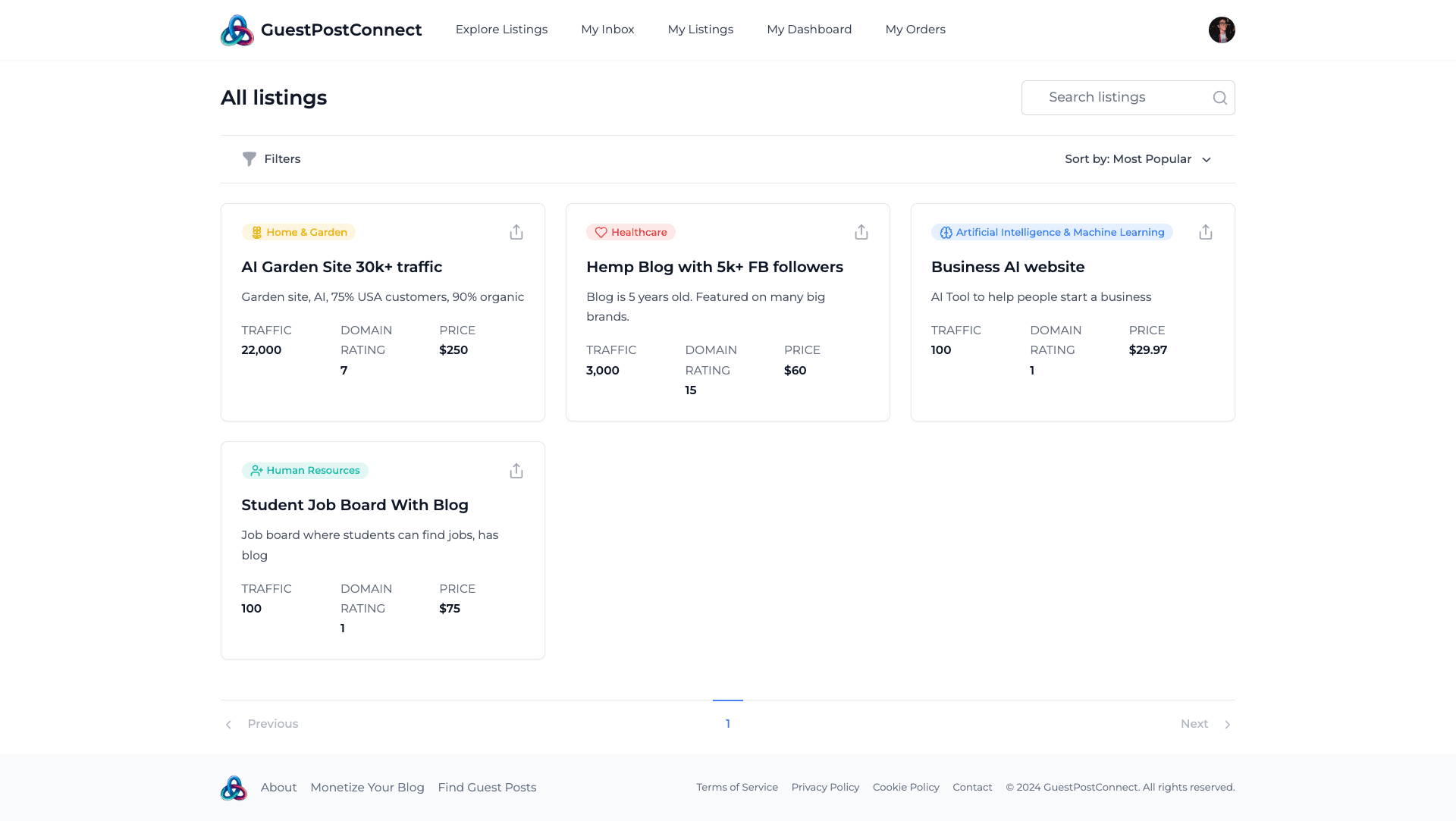Click the search magnifier icon
This screenshot has width=1456, height=821.
tap(1219, 98)
